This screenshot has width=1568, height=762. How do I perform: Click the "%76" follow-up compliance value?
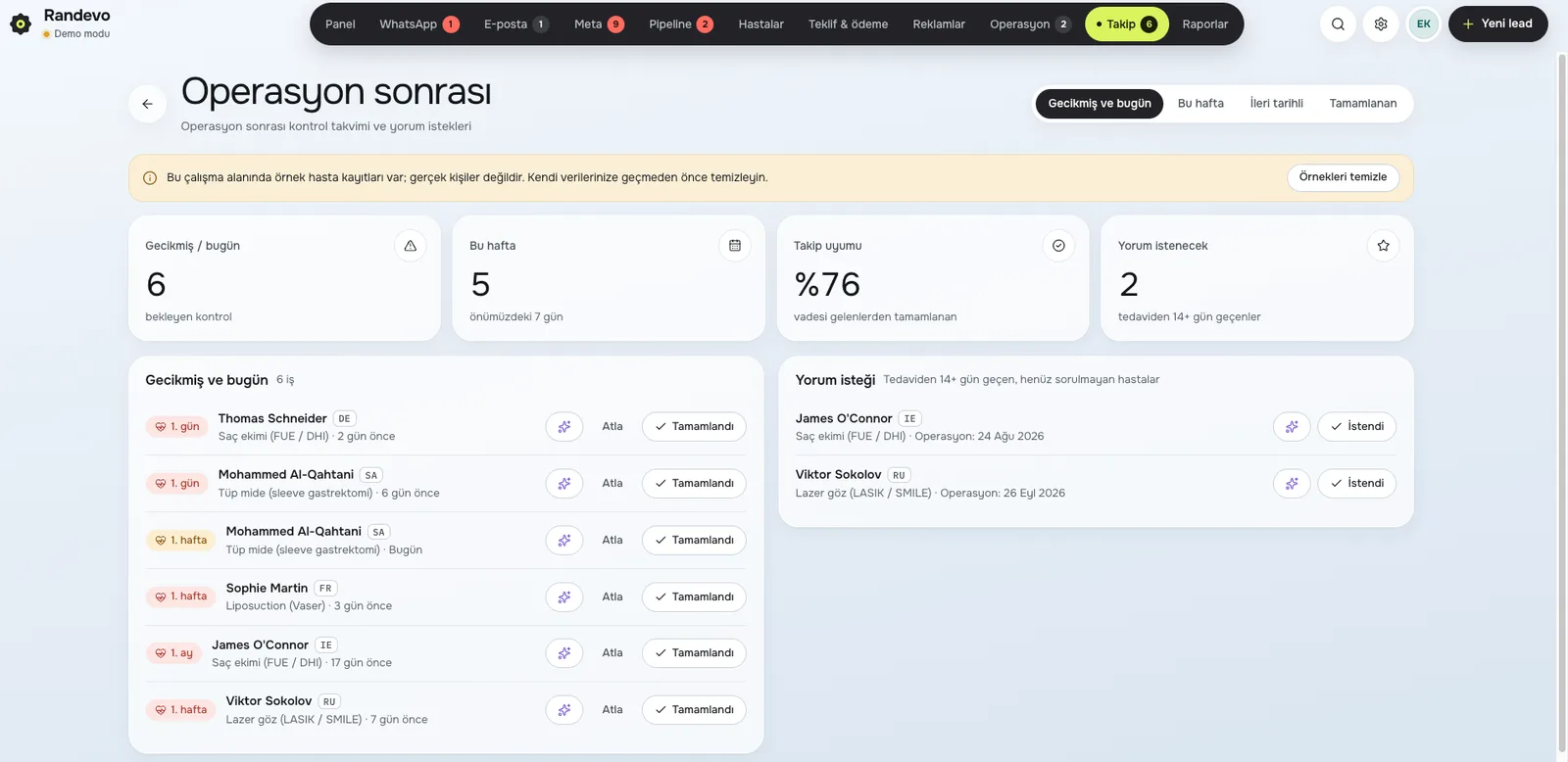point(827,285)
